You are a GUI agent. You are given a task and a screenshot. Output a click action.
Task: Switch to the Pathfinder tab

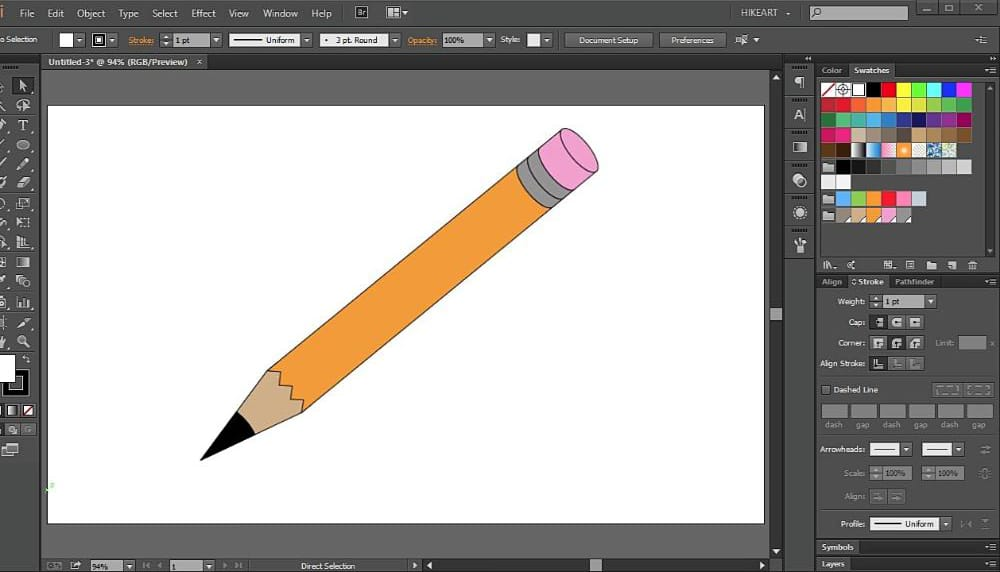point(914,282)
